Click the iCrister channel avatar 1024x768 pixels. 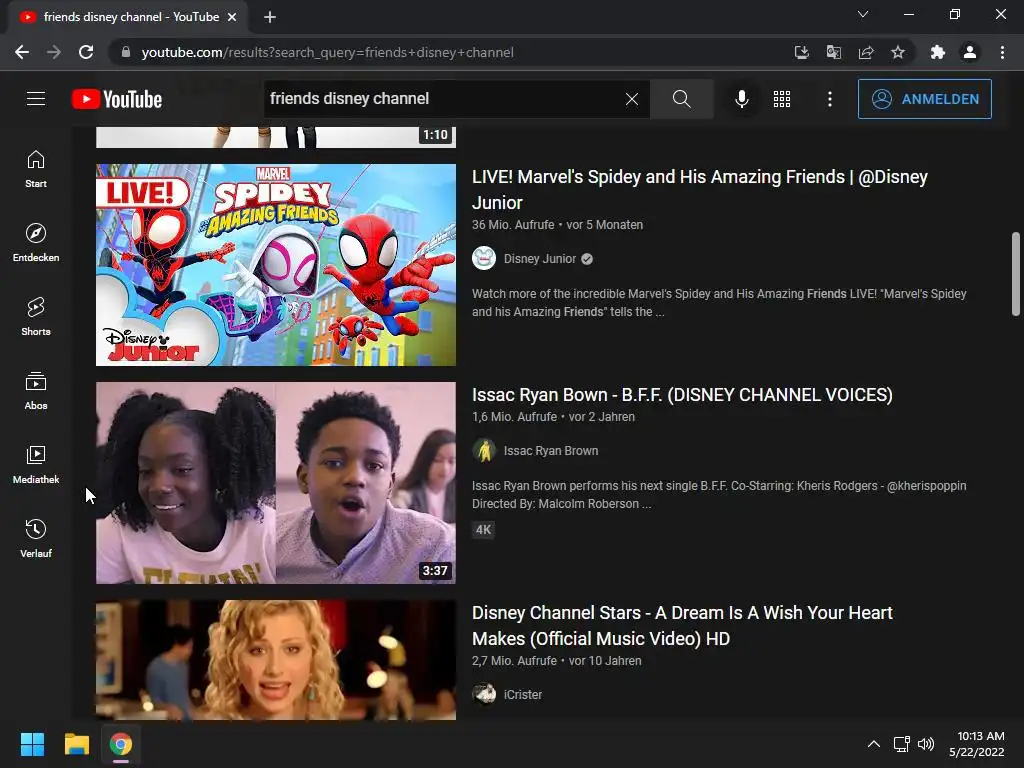484,694
